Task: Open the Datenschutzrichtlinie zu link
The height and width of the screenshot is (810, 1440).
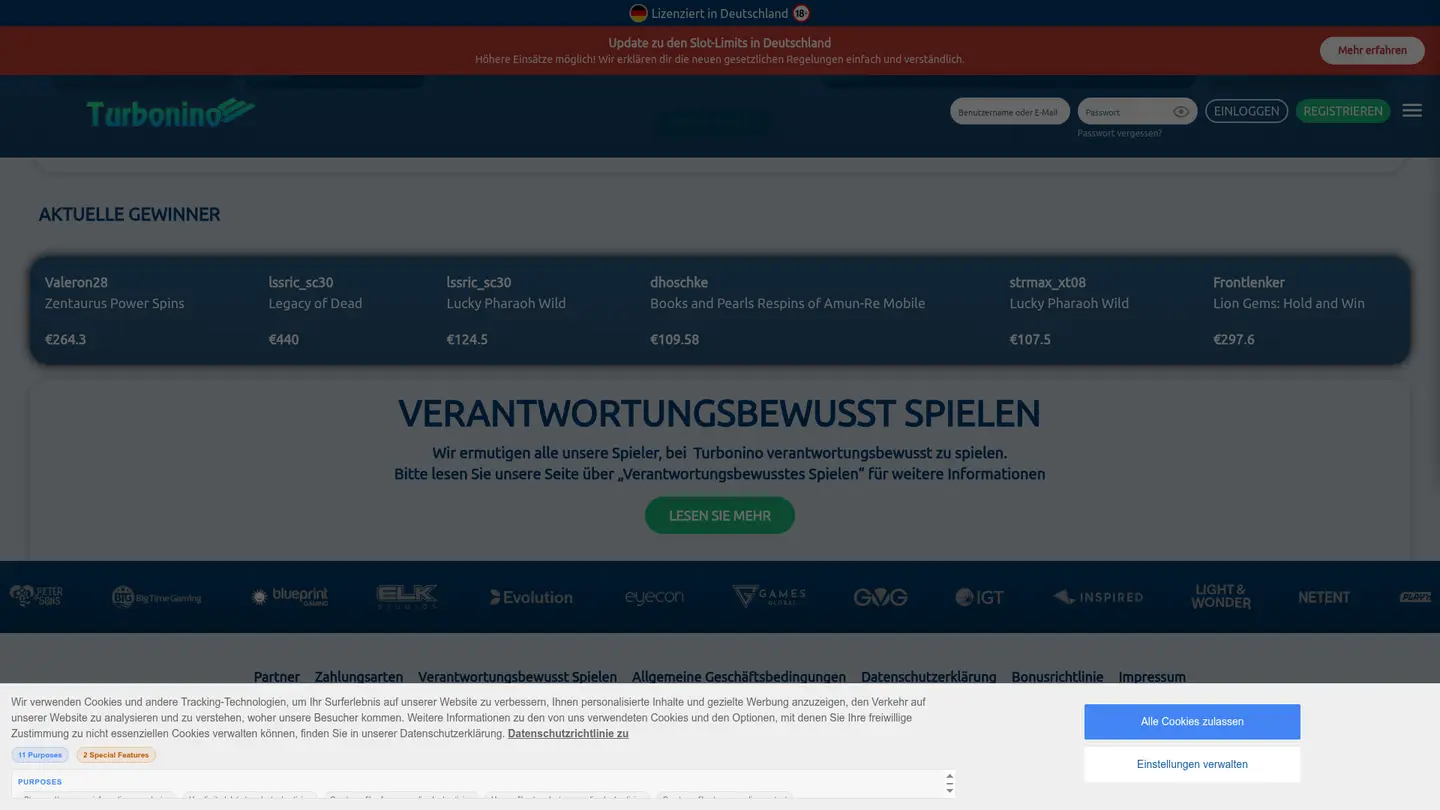Action: (x=568, y=733)
